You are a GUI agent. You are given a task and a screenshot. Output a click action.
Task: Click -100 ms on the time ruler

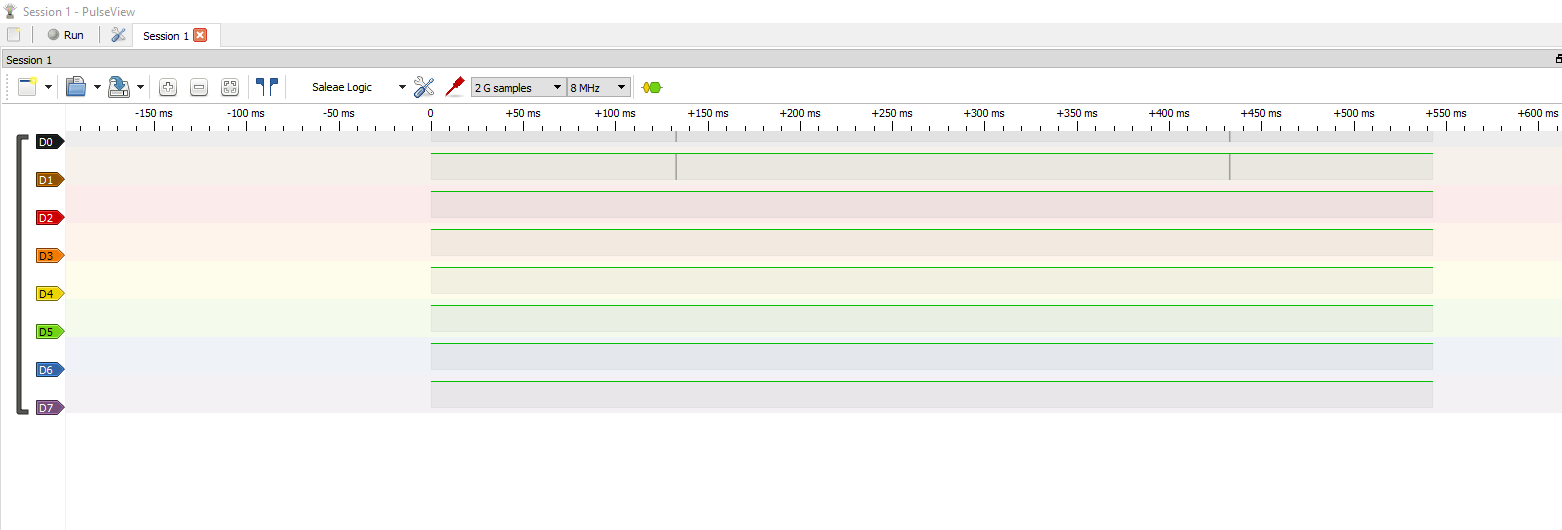point(246,113)
